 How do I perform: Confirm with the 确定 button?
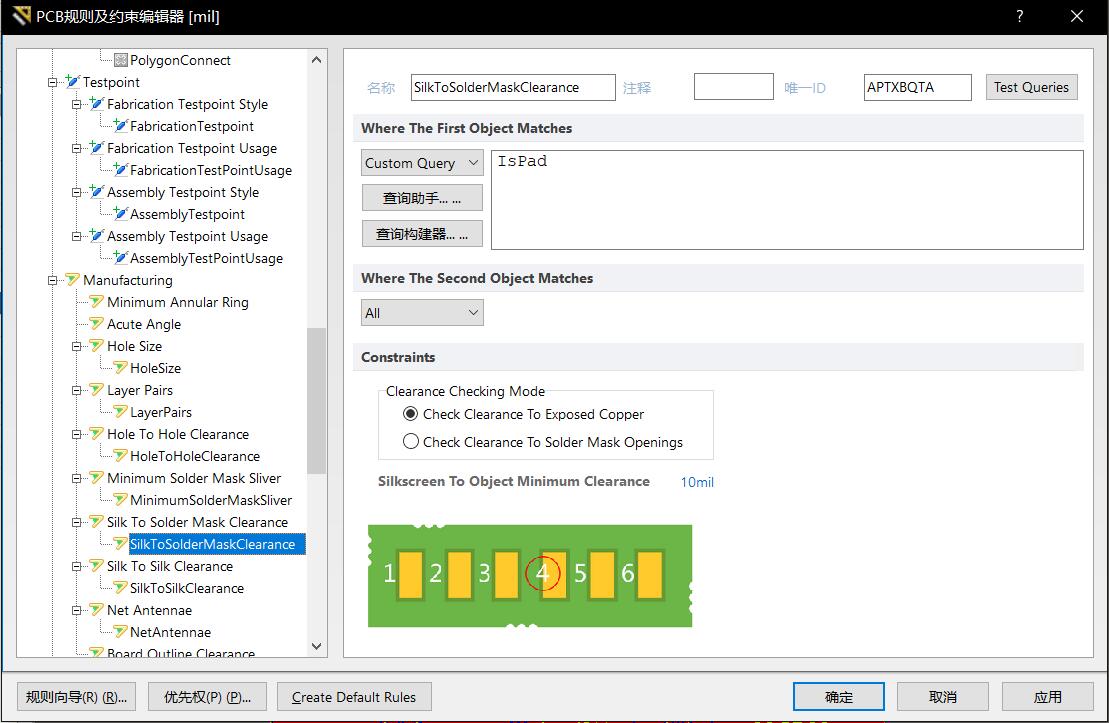[839, 697]
